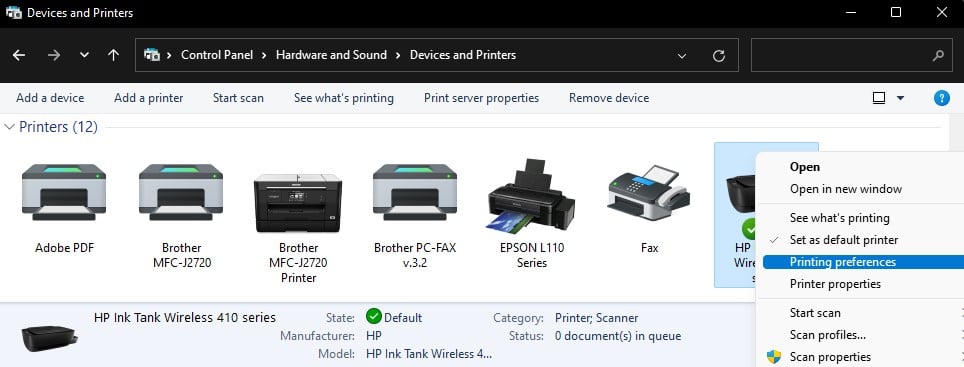
Task: Collapse the Printers (12) group
Action: click(9, 127)
